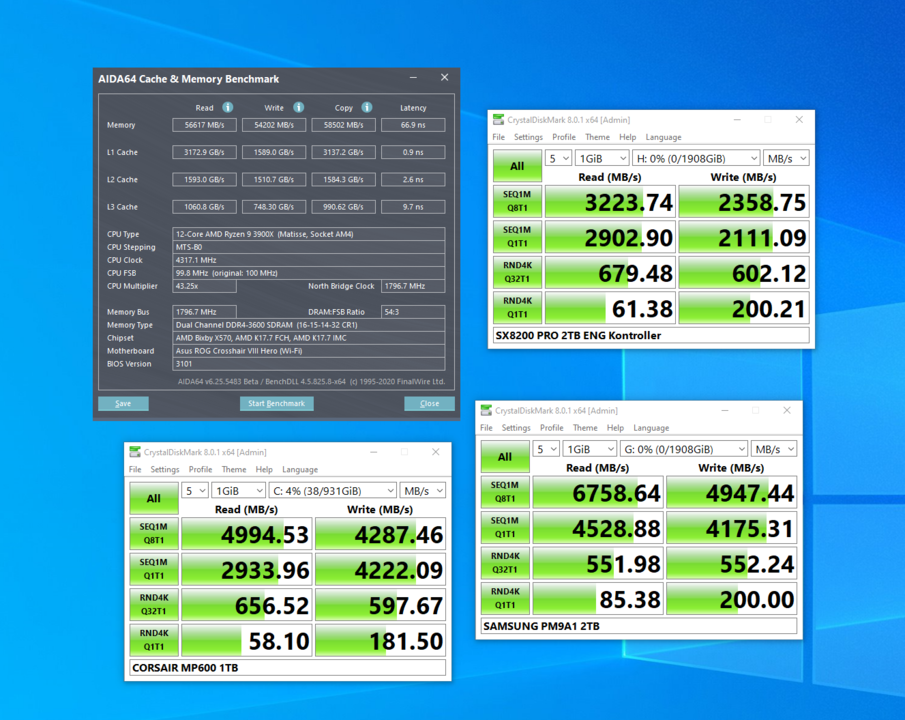Open MB/s unit dropdown in SX8200 window

click(786, 158)
